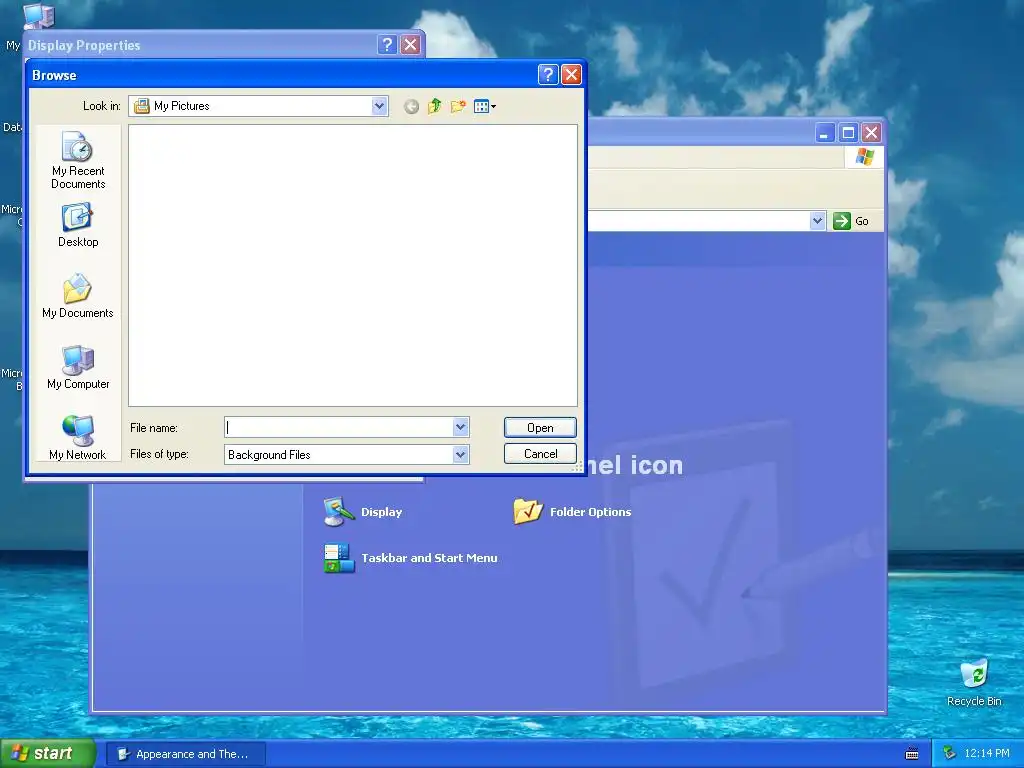The height and width of the screenshot is (768, 1024).
Task: Select My Computer in Browse places bar
Action: tap(78, 367)
